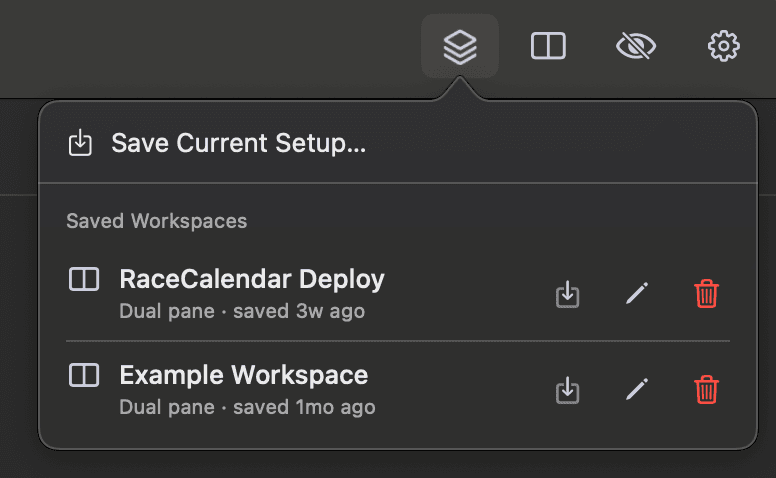776x478 pixels.
Task: Choose Save Current Setup... menu item
Action: click(398, 143)
